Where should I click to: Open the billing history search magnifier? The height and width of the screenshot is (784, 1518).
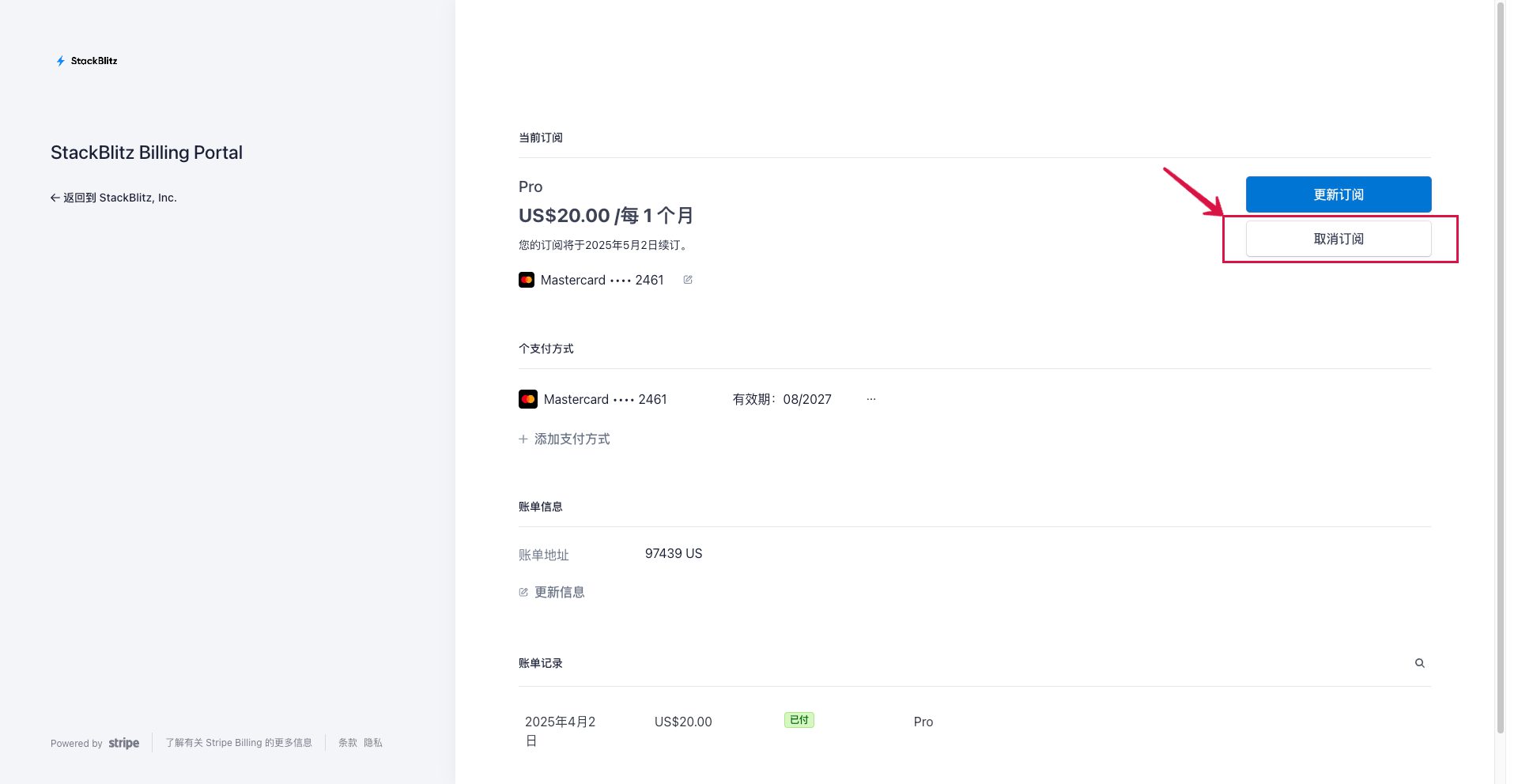[1420, 663]
